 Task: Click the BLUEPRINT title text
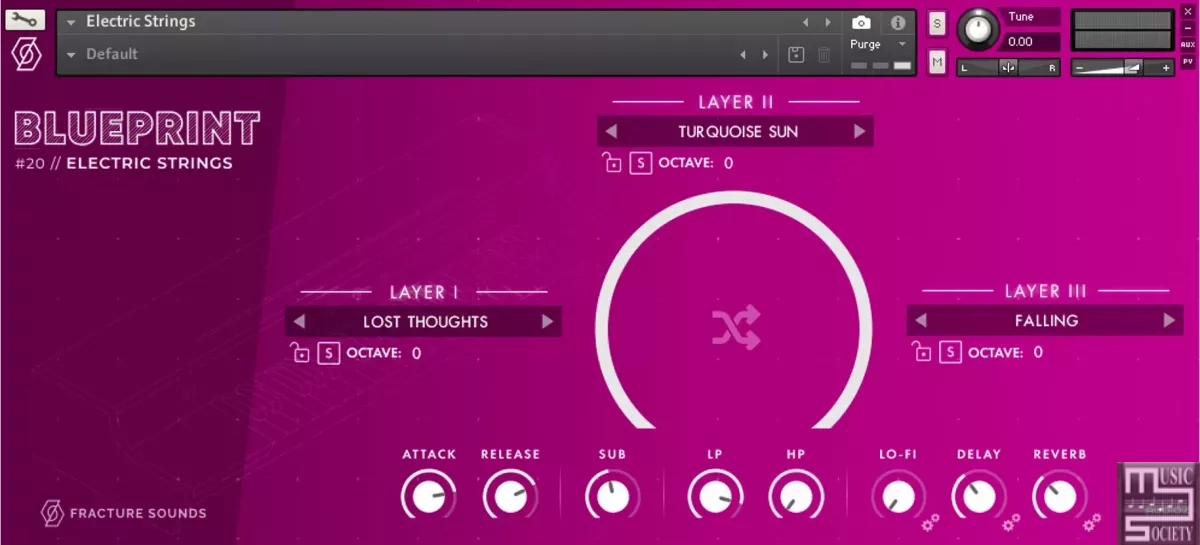(138, 129)
